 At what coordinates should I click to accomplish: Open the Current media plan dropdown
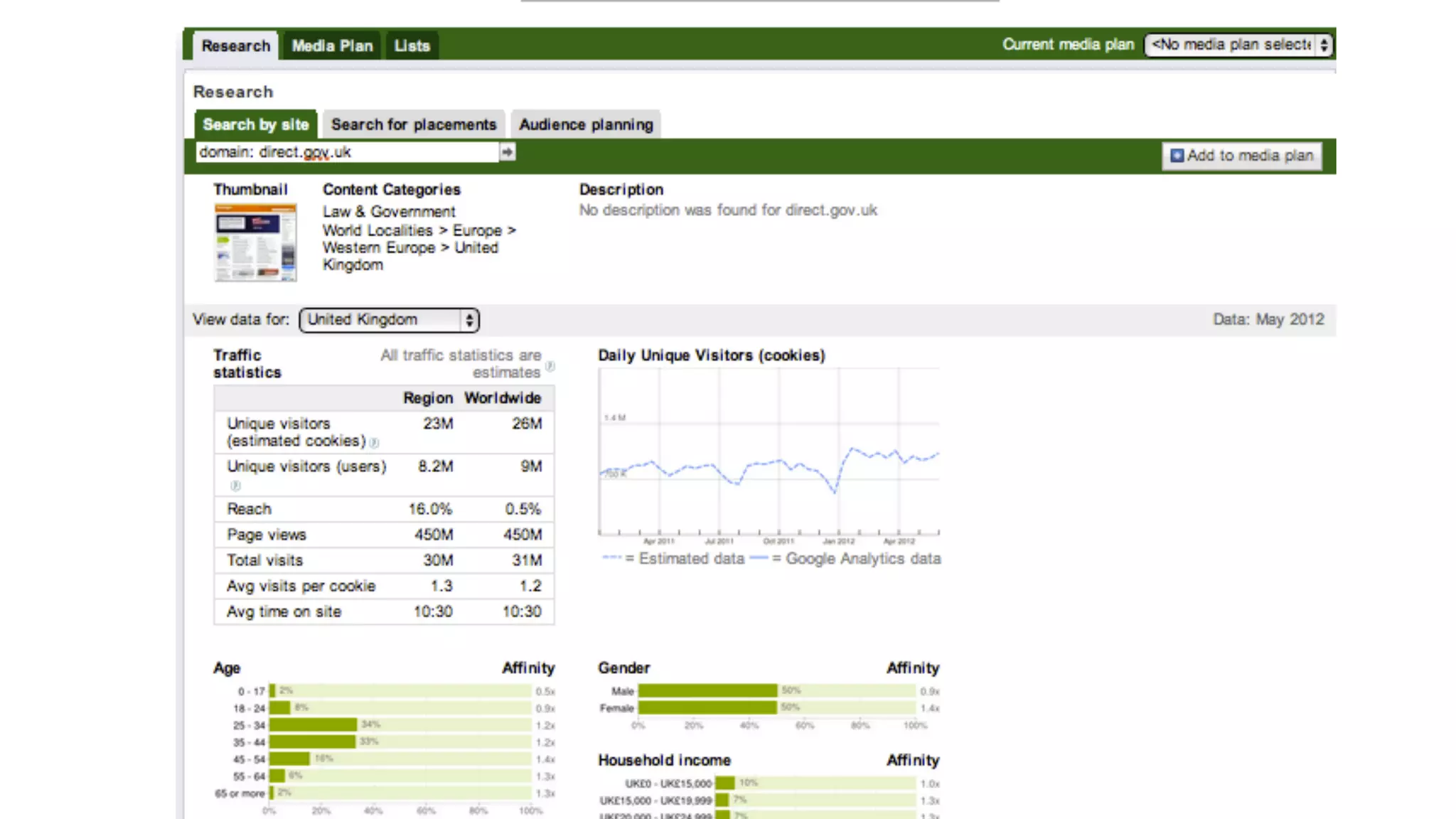click(1238, 45)
